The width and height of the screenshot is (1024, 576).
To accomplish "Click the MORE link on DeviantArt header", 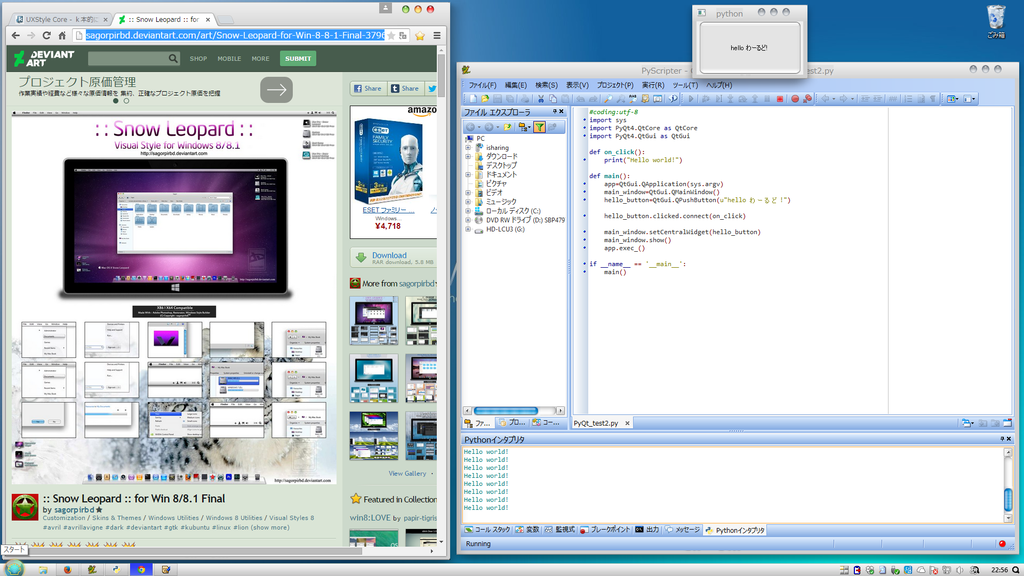I will (x=261, y=59).
